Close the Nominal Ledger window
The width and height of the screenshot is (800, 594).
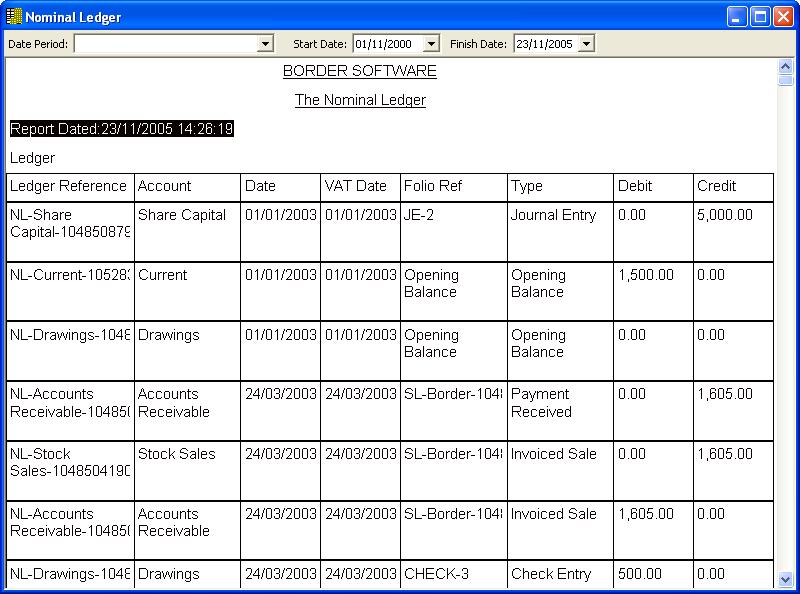(x=783, y=17)
